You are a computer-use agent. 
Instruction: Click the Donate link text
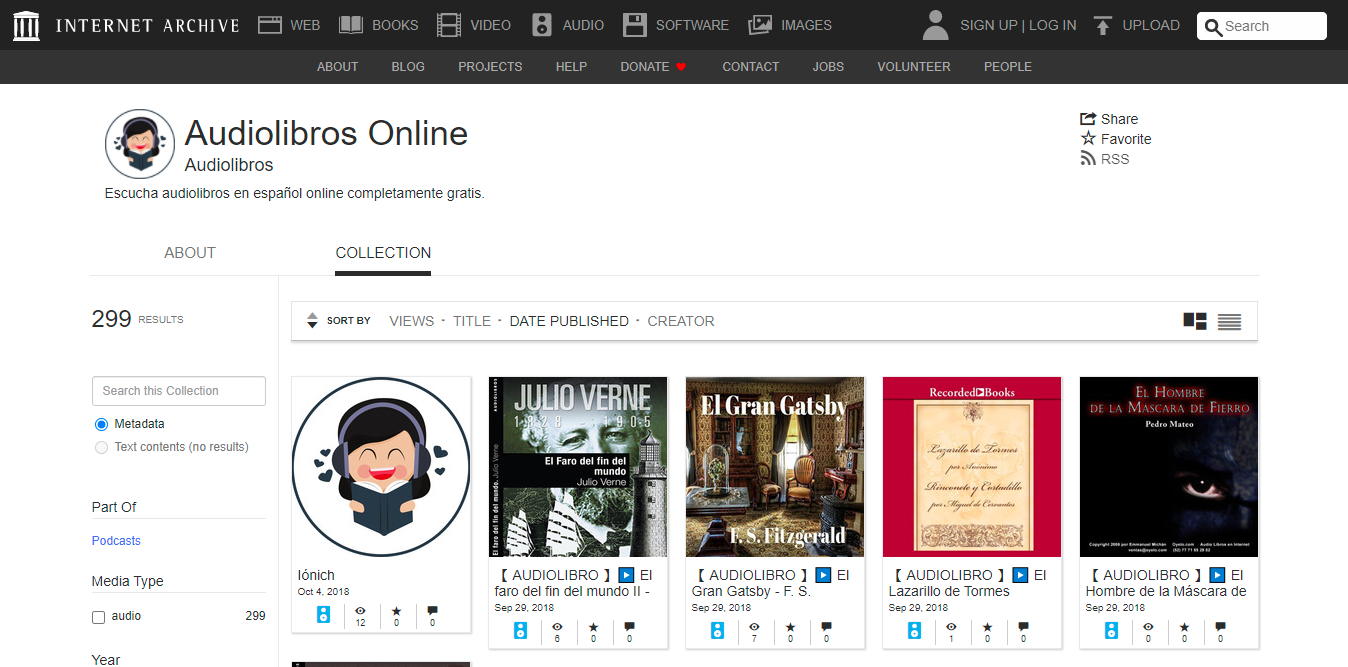(644, 67)
